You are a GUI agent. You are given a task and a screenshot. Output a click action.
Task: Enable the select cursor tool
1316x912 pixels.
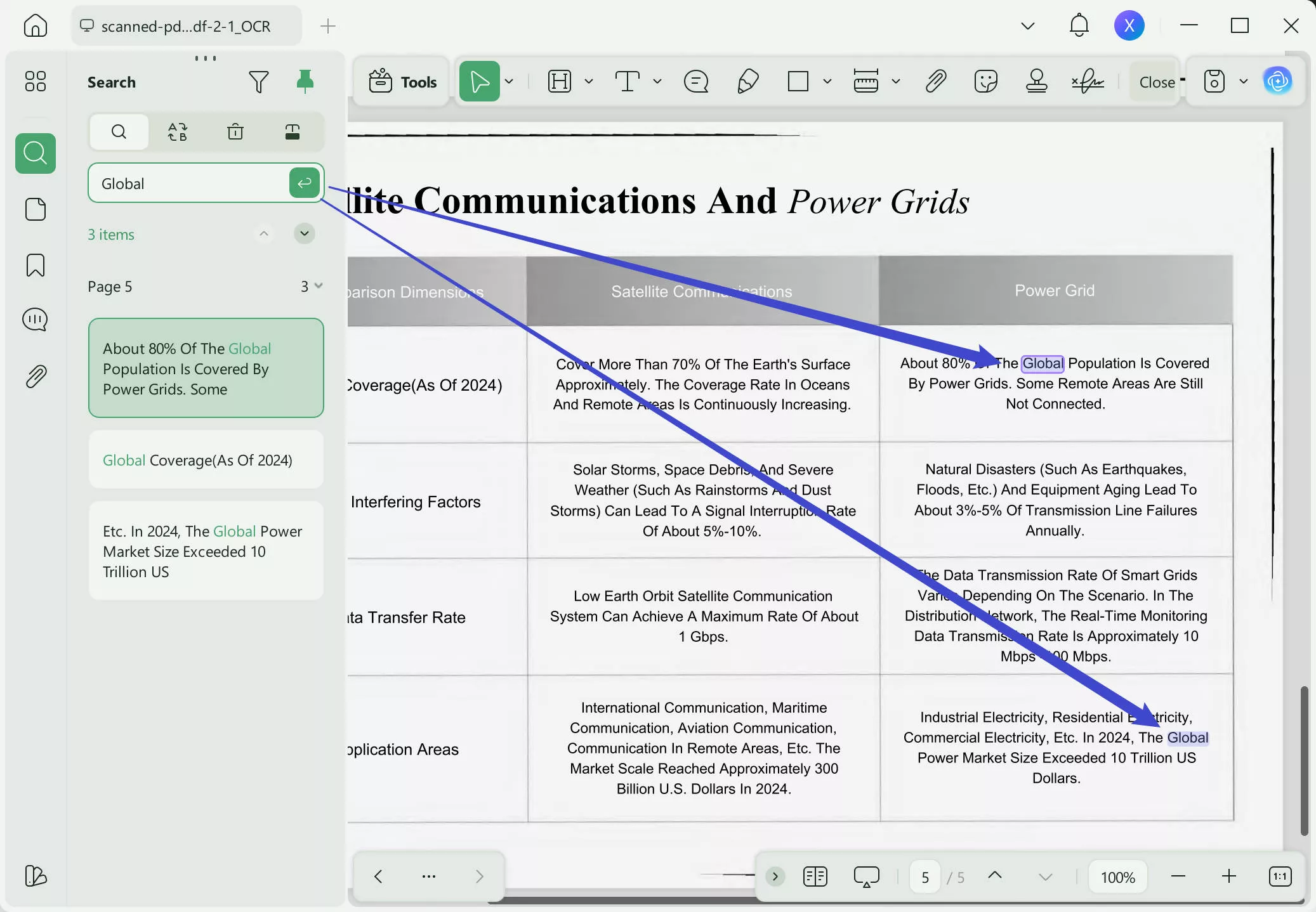tap(480, 81)
